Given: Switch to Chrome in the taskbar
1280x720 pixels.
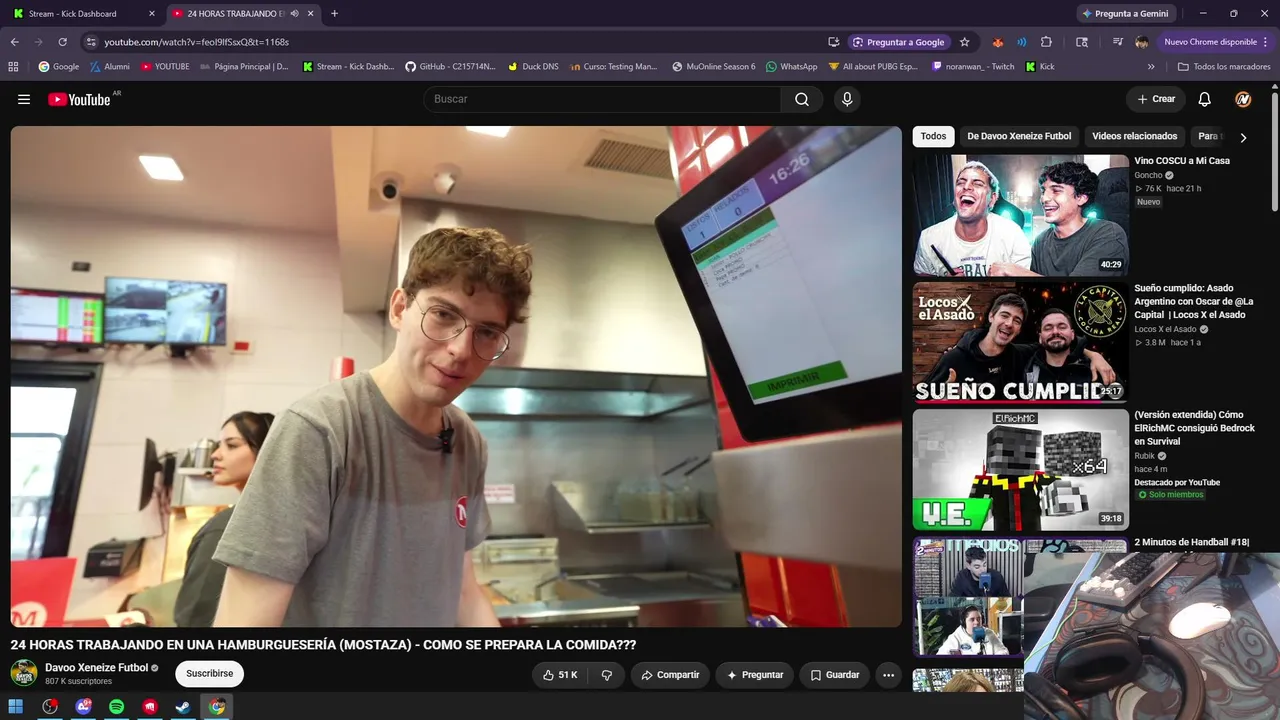Looking at the screenshot, I should tap(217, 707).
